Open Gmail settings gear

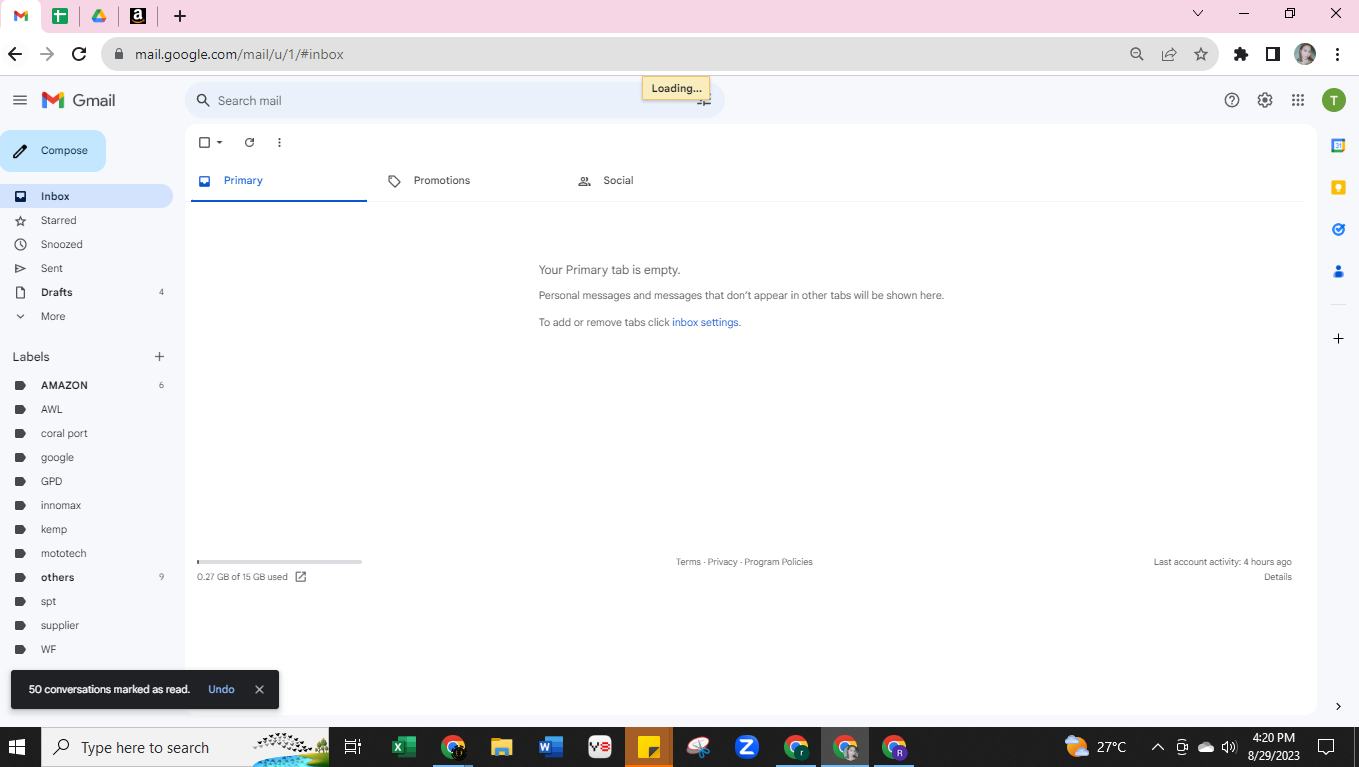1265,100
